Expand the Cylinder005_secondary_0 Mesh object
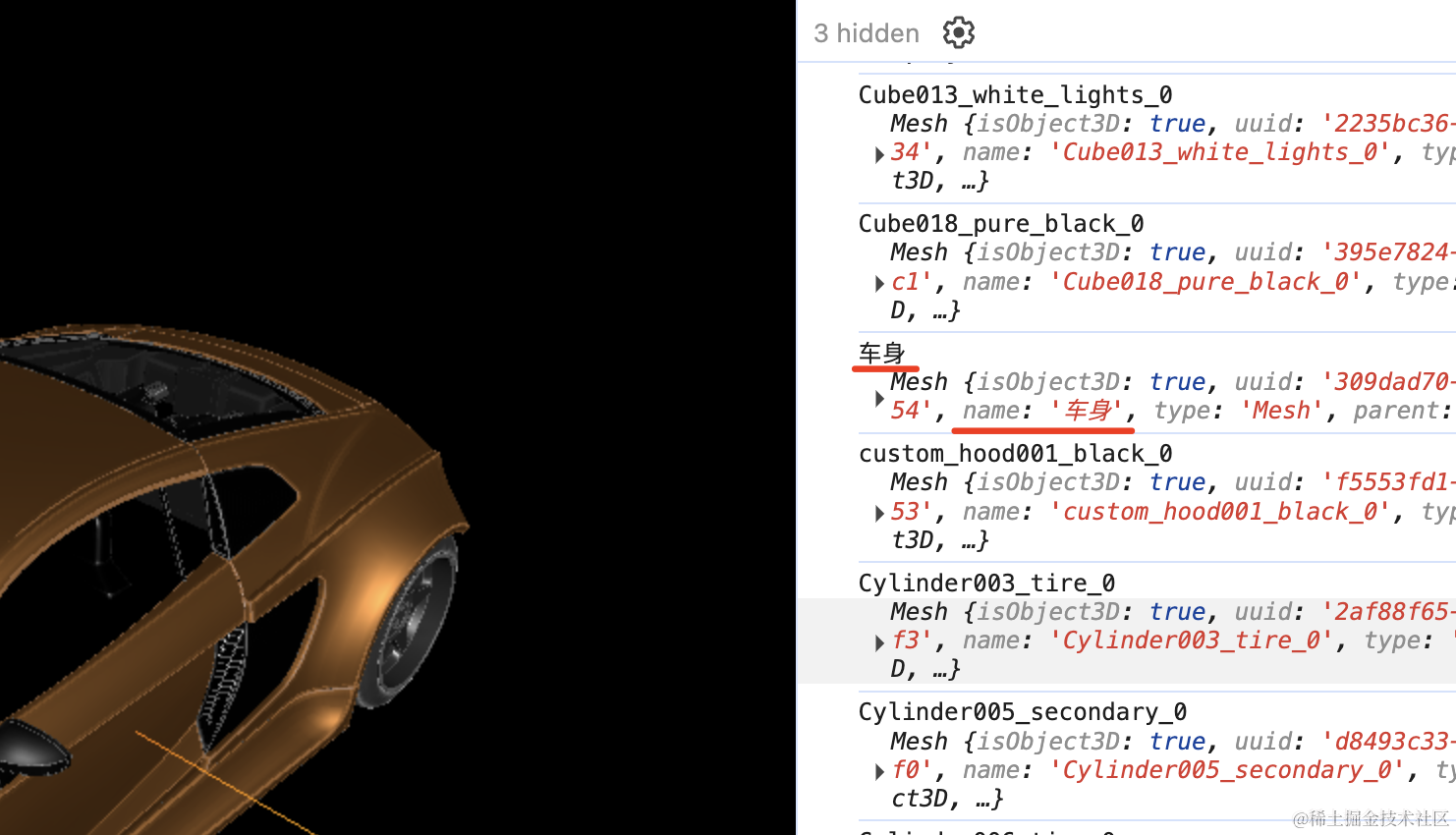The height and width of the screenshot is (835, 1456). 879,772
